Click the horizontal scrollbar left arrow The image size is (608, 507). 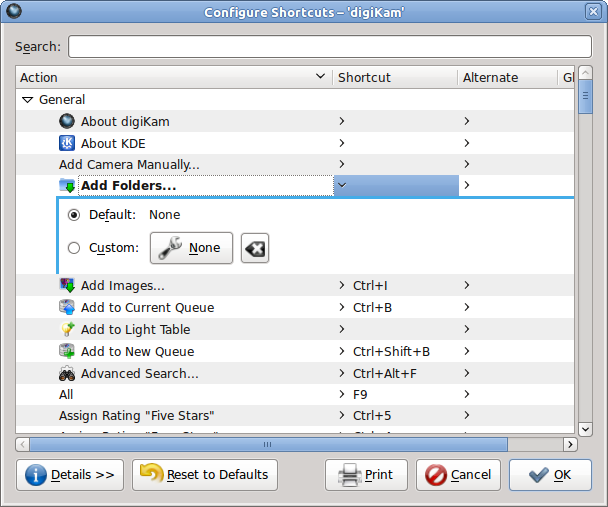22,444
